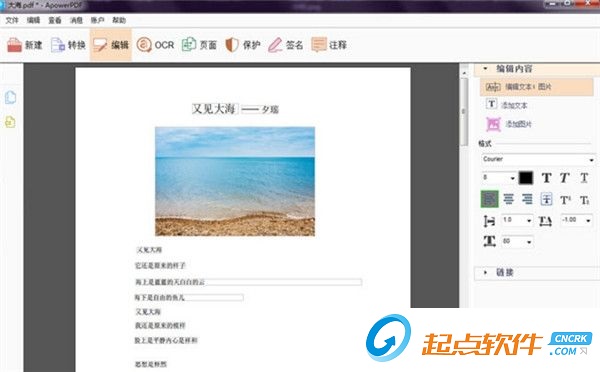Open the 编辑 menu in menu bar
600x372 pixels.
click(x=33, y=20)
